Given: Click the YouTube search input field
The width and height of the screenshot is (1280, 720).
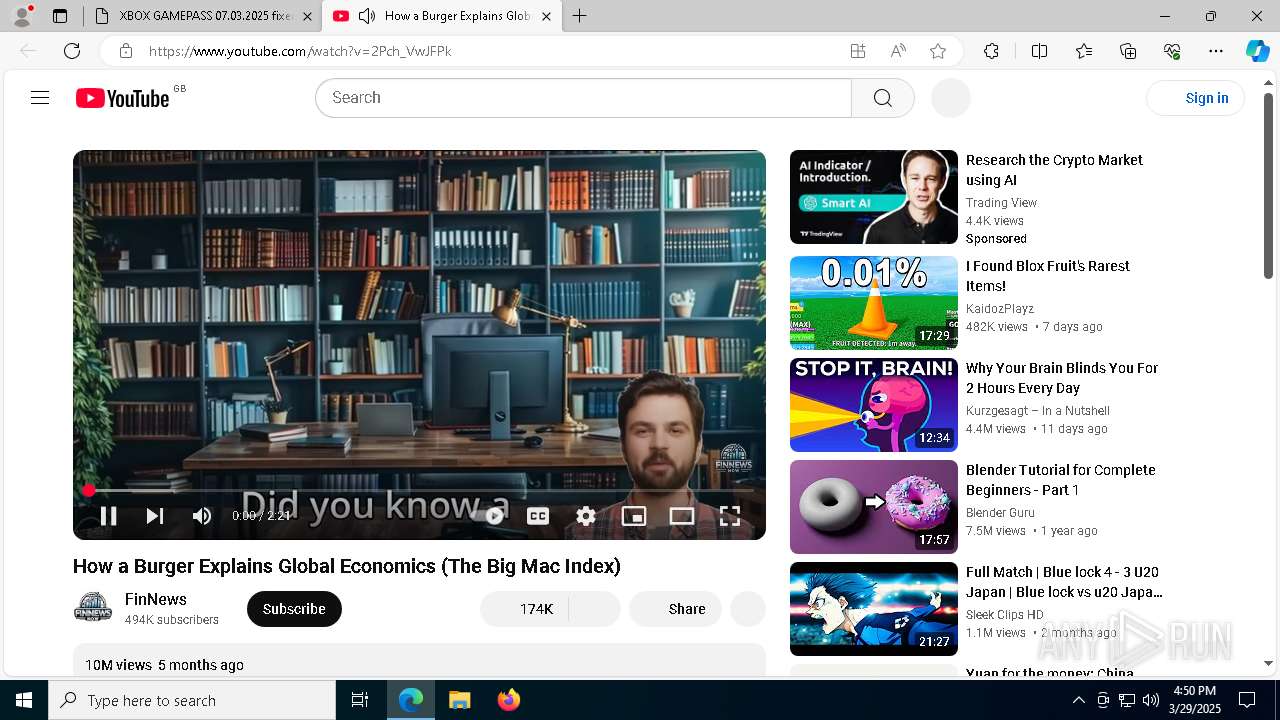Looking at the screenshot, I should coord(584,98).
